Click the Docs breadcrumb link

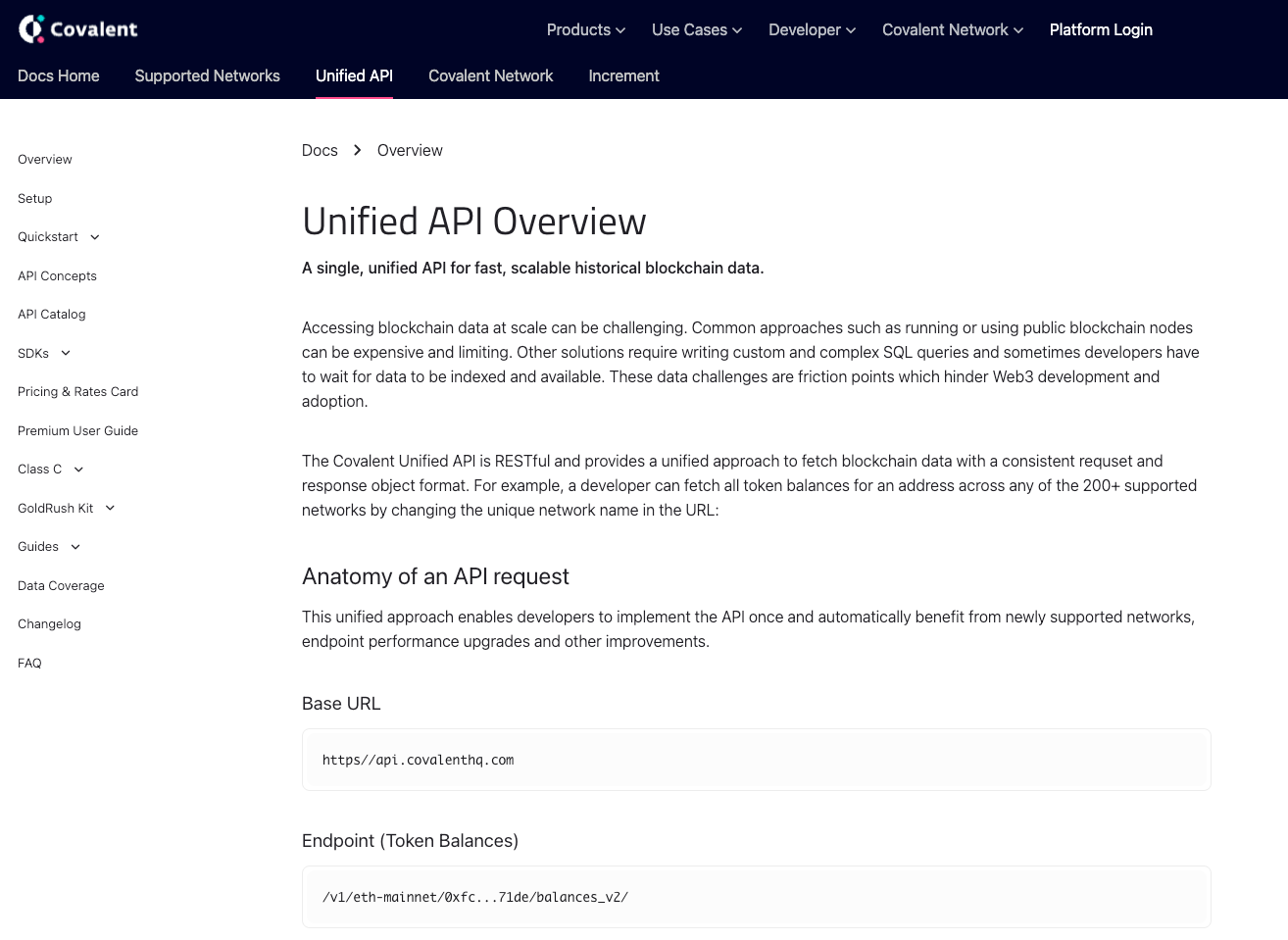click(320, 150)
